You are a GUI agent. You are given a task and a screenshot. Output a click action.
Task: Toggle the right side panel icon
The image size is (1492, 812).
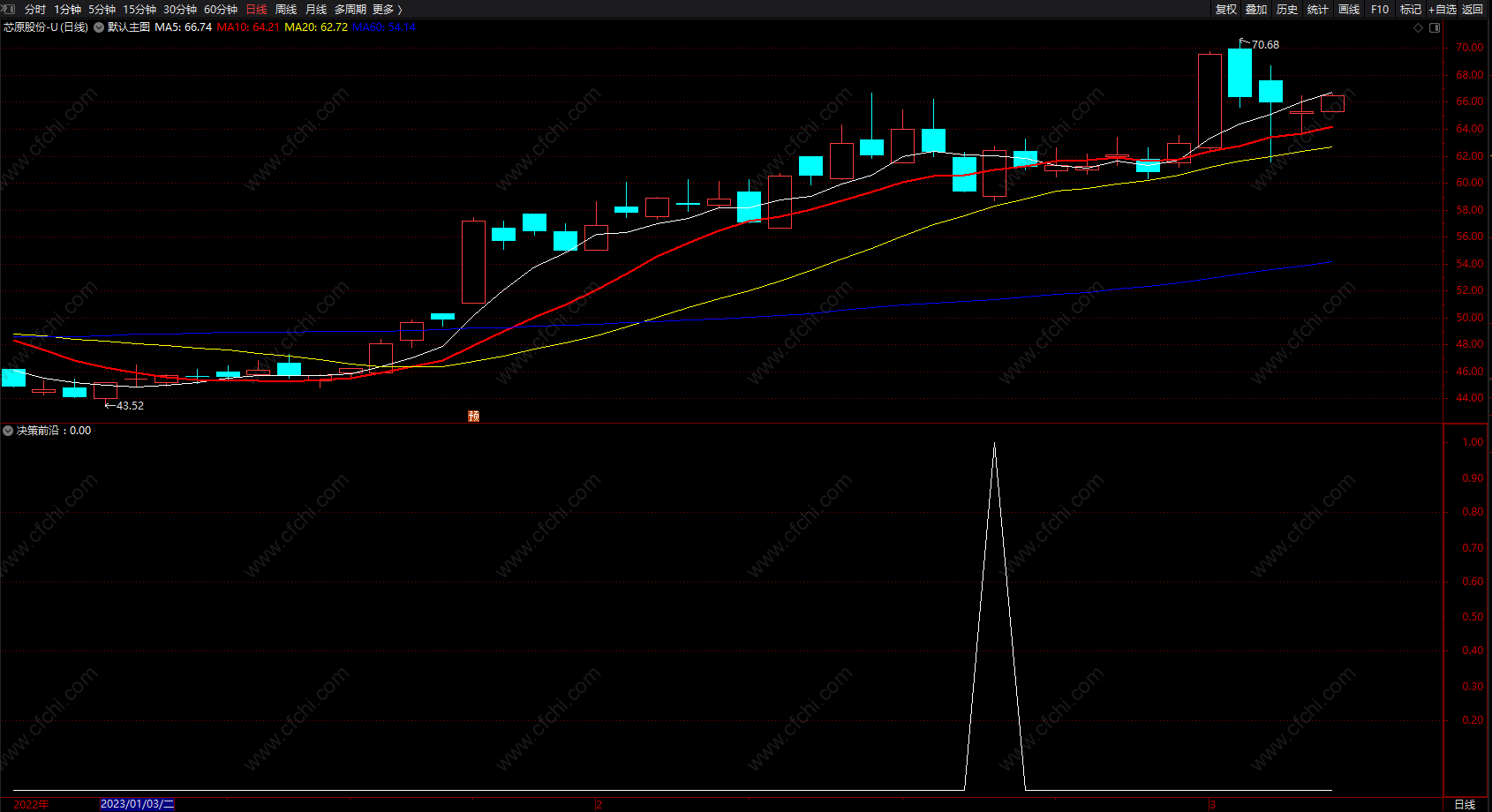coord(1435,27)
